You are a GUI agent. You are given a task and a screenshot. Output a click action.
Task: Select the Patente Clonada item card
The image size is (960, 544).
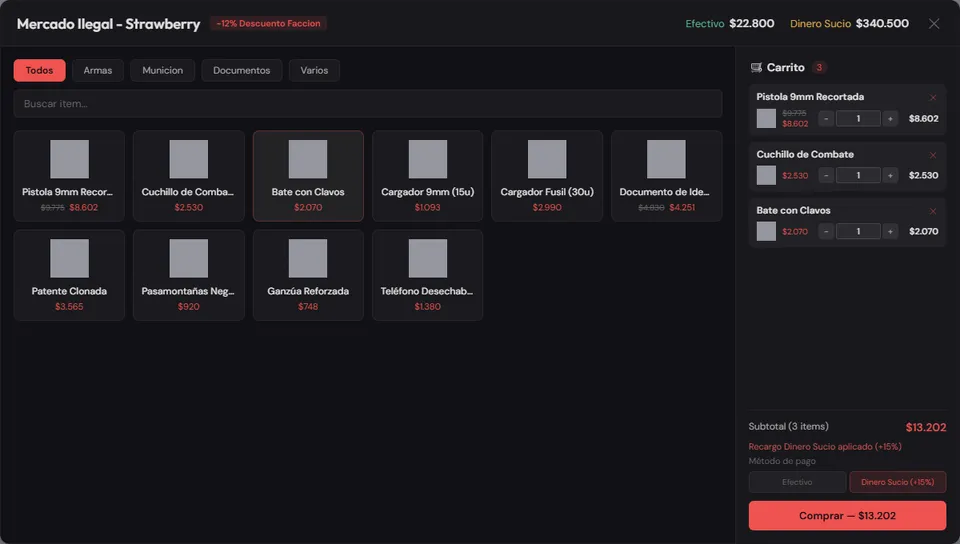coord(69,275)
